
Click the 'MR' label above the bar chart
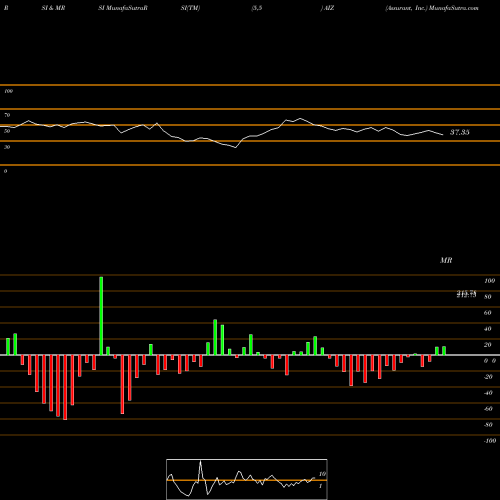pos(446,260)
